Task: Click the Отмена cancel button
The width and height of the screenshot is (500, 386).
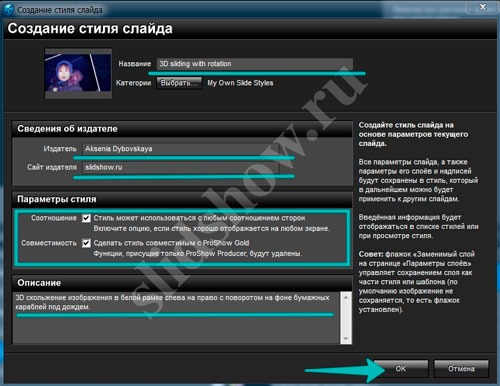Action: click(x=461, y=368)
